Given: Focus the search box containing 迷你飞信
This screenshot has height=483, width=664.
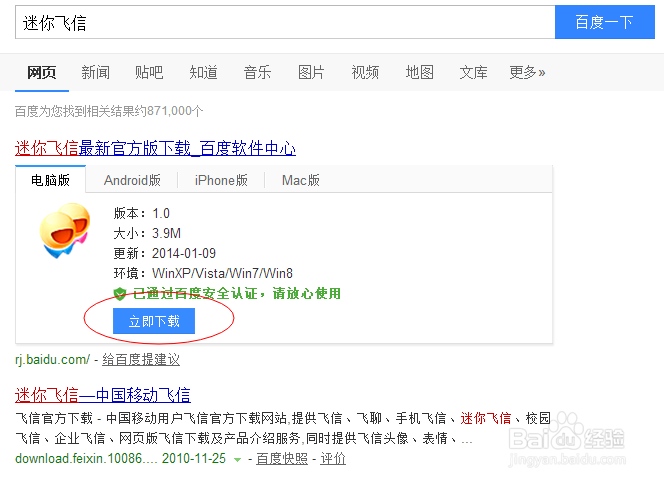Looking at the screenshot, I should coord(285,22).
